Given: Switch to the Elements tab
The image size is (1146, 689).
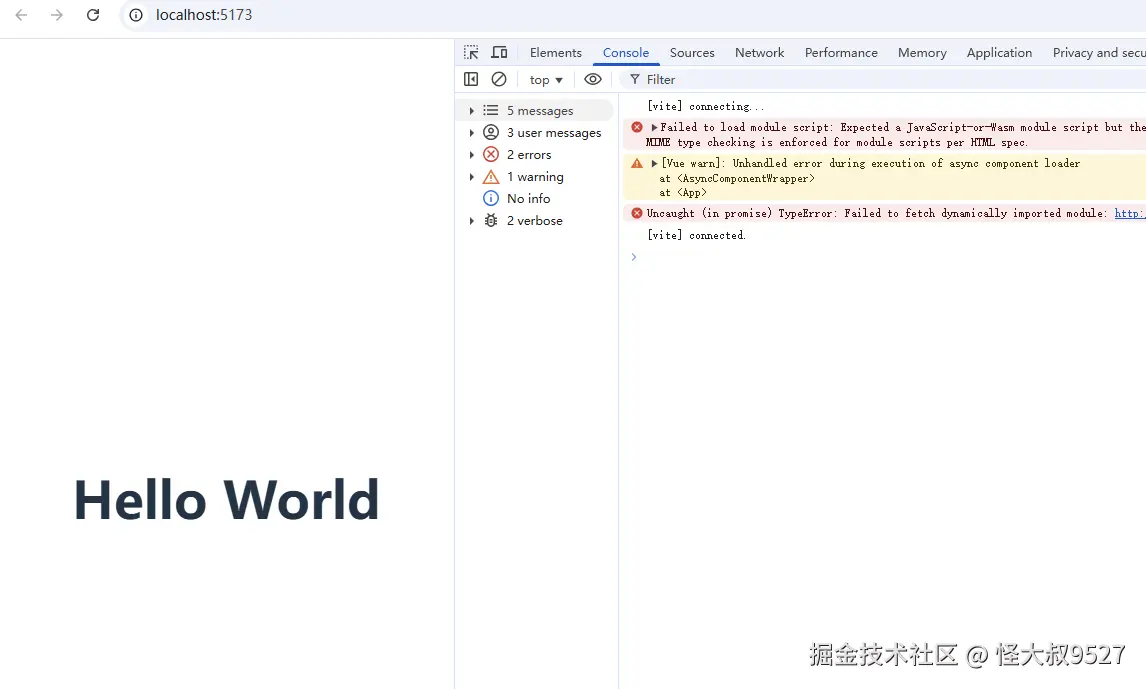Looking at the screenshot, I should [555, 53].
